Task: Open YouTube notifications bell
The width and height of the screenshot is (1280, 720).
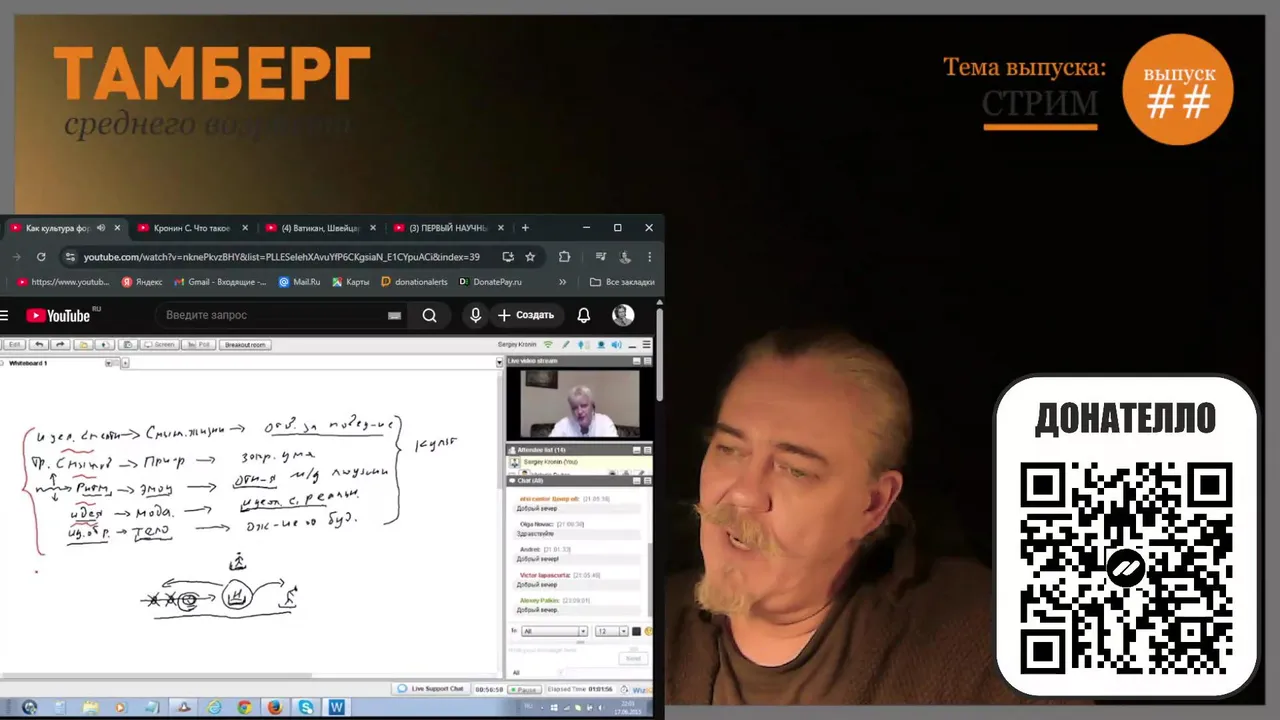Action: (584, 315)
